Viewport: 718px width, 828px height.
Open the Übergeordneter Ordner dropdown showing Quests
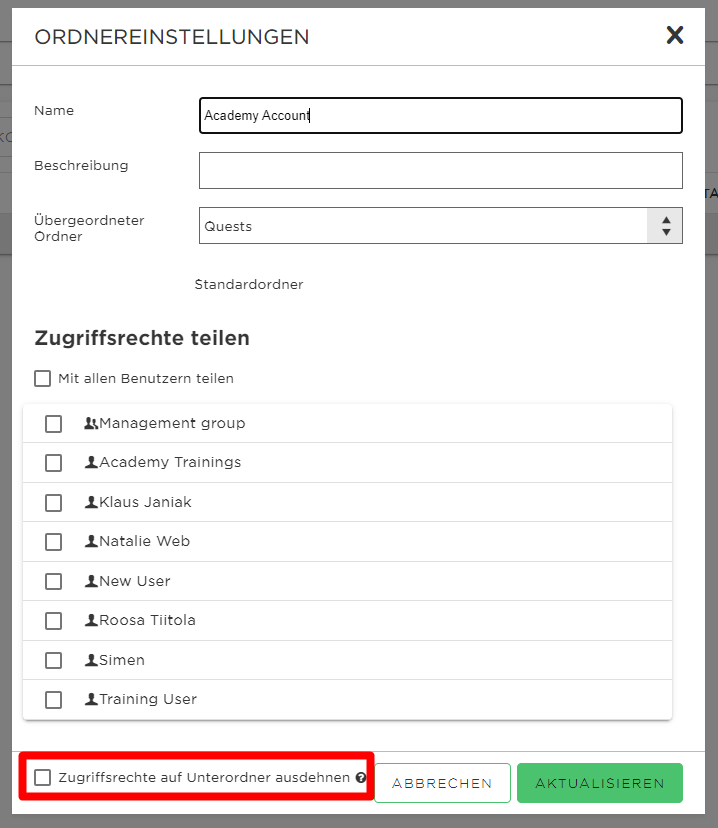(440, 225)
